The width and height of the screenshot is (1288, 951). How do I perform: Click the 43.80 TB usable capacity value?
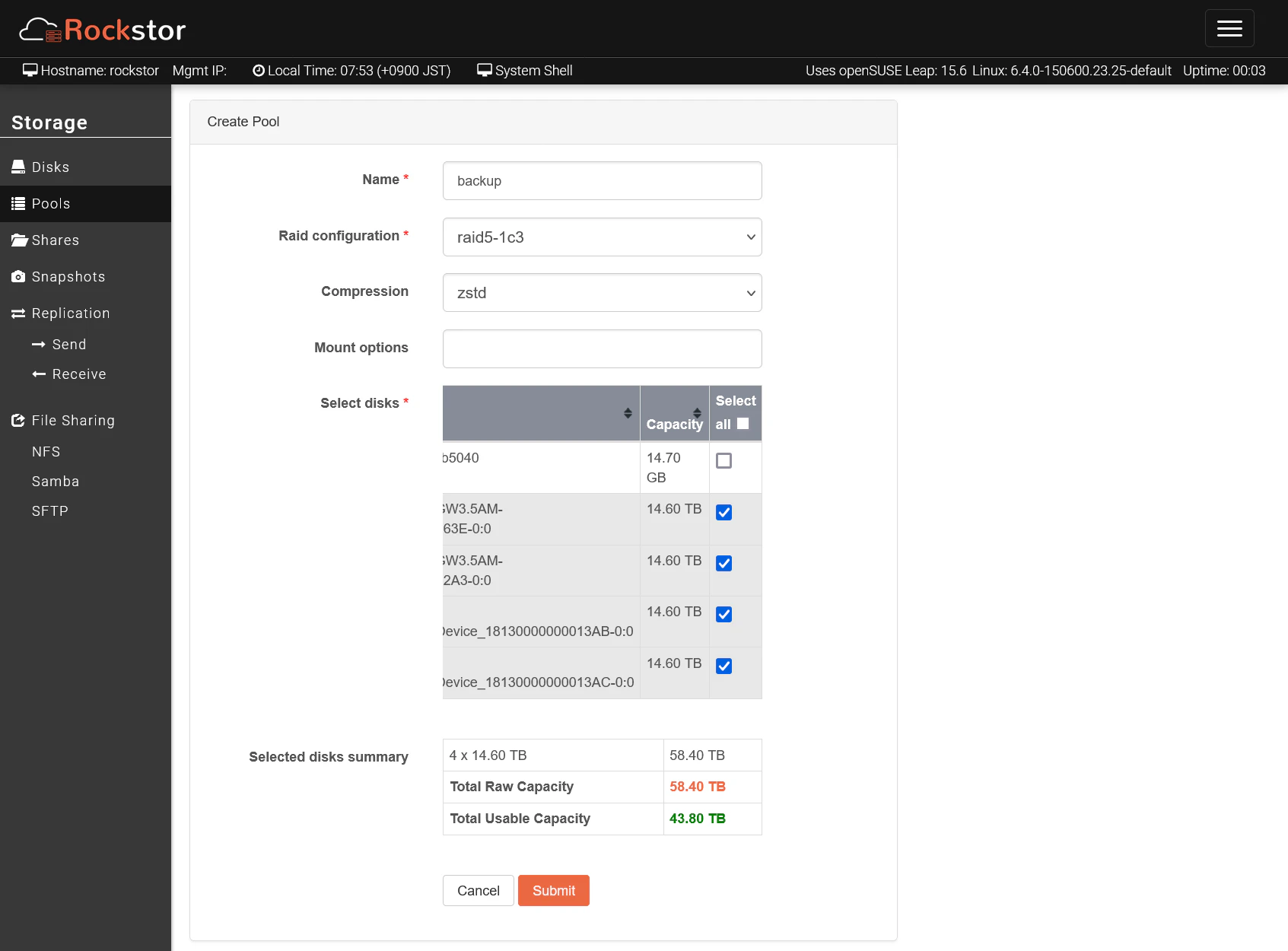tap(698, 819)
